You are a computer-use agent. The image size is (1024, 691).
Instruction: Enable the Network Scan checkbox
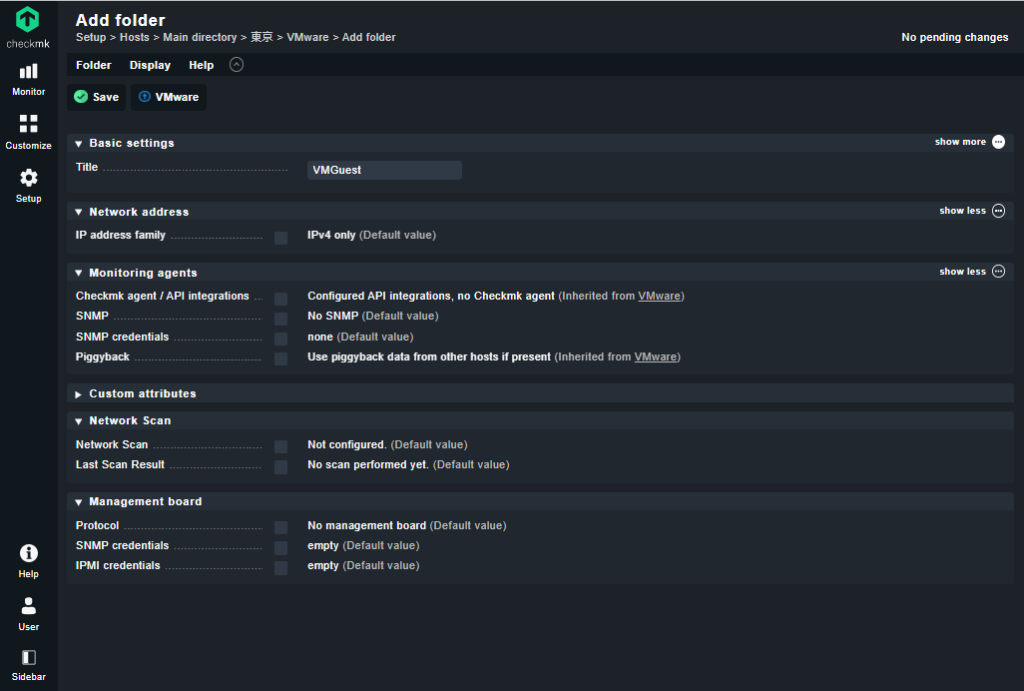pos(281,447)
